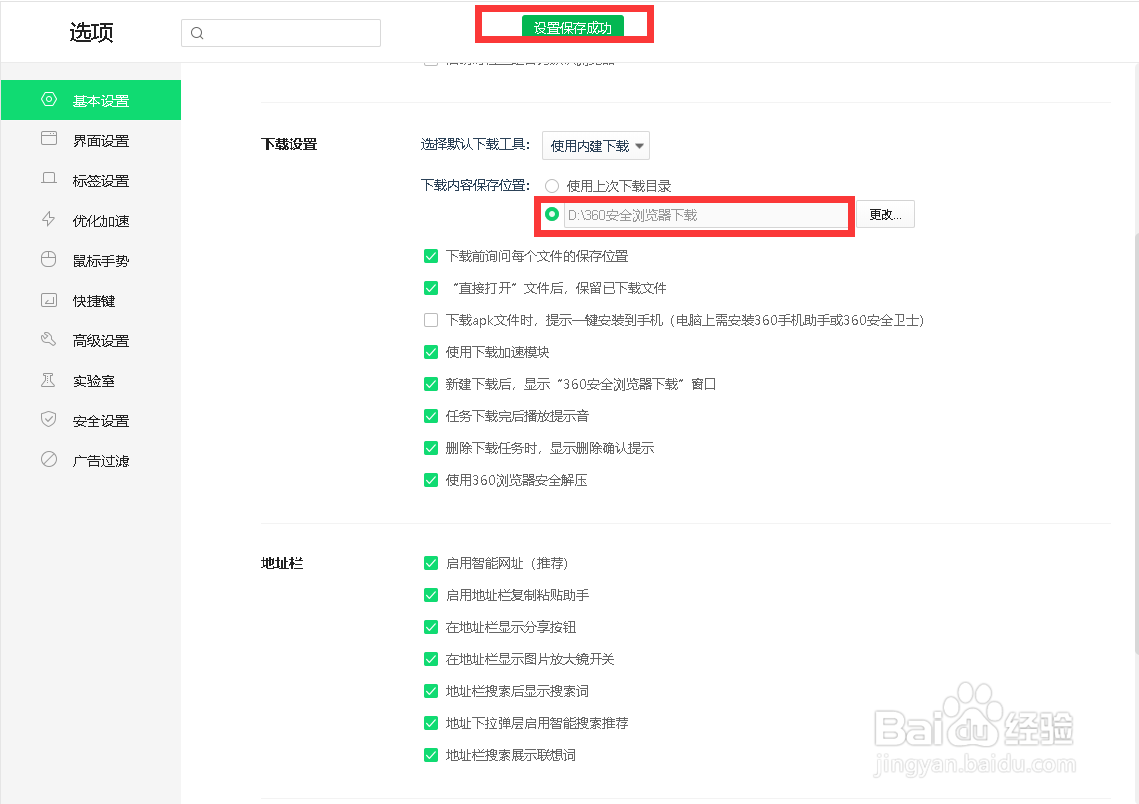Click inside the search box
1139x804 pixels.
tap(280, 32)
